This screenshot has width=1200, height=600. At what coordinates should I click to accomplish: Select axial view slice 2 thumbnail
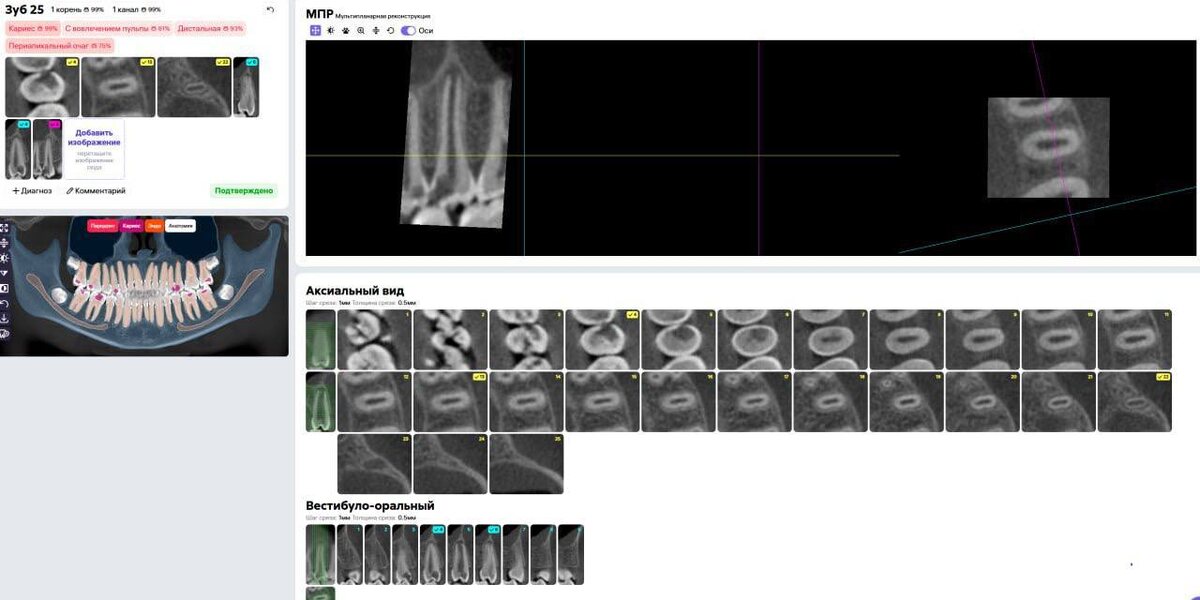click(x=451, y=340)
